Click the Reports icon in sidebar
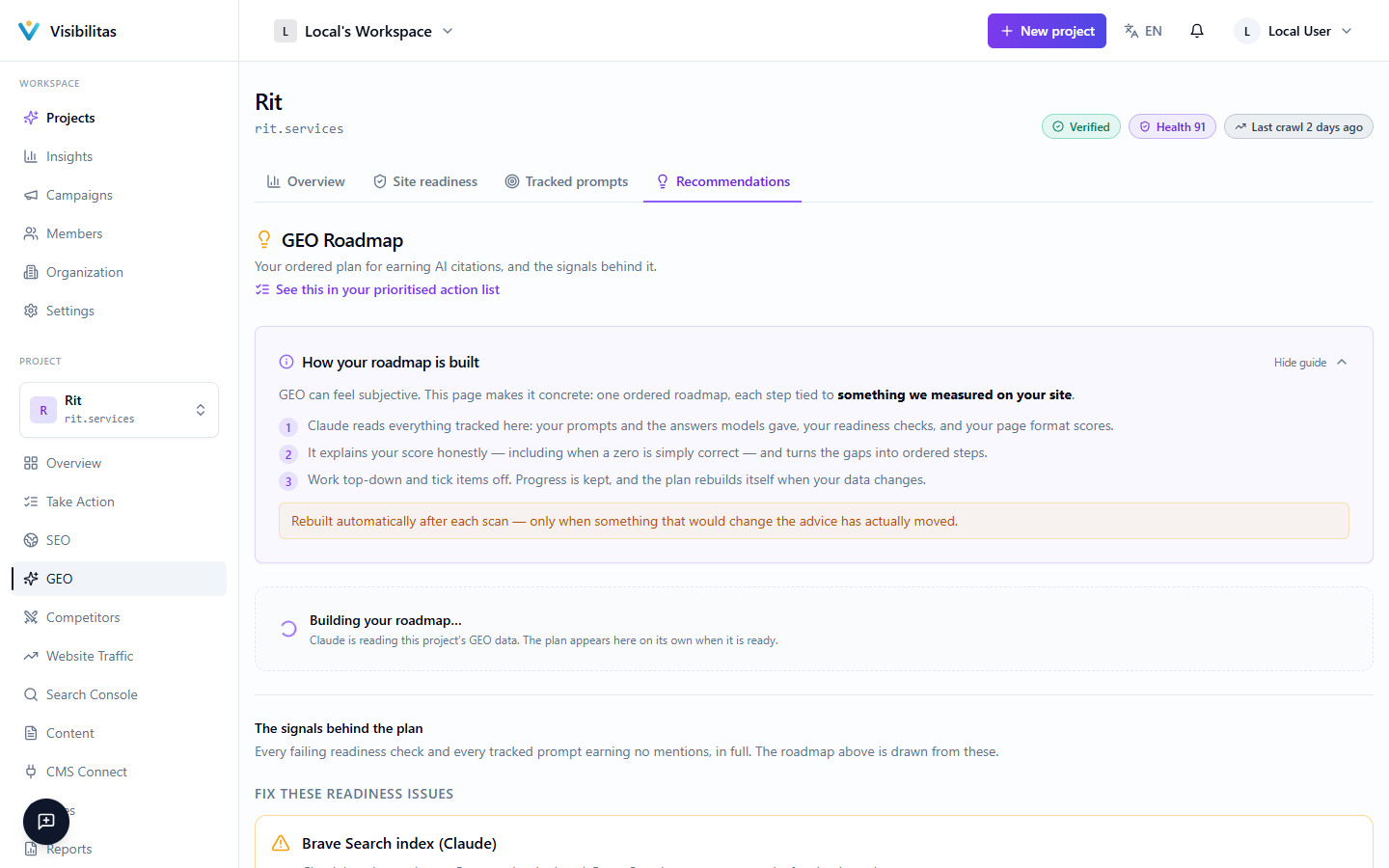The image size is (1389, 868). 31,849
